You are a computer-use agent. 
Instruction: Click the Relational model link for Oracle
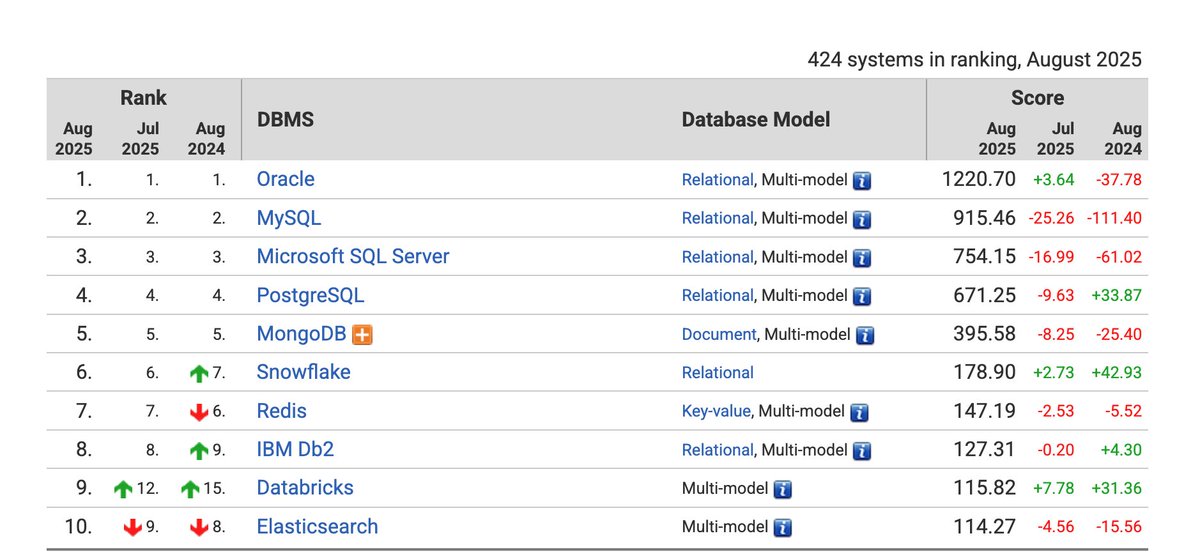click(x=717, y=180)
